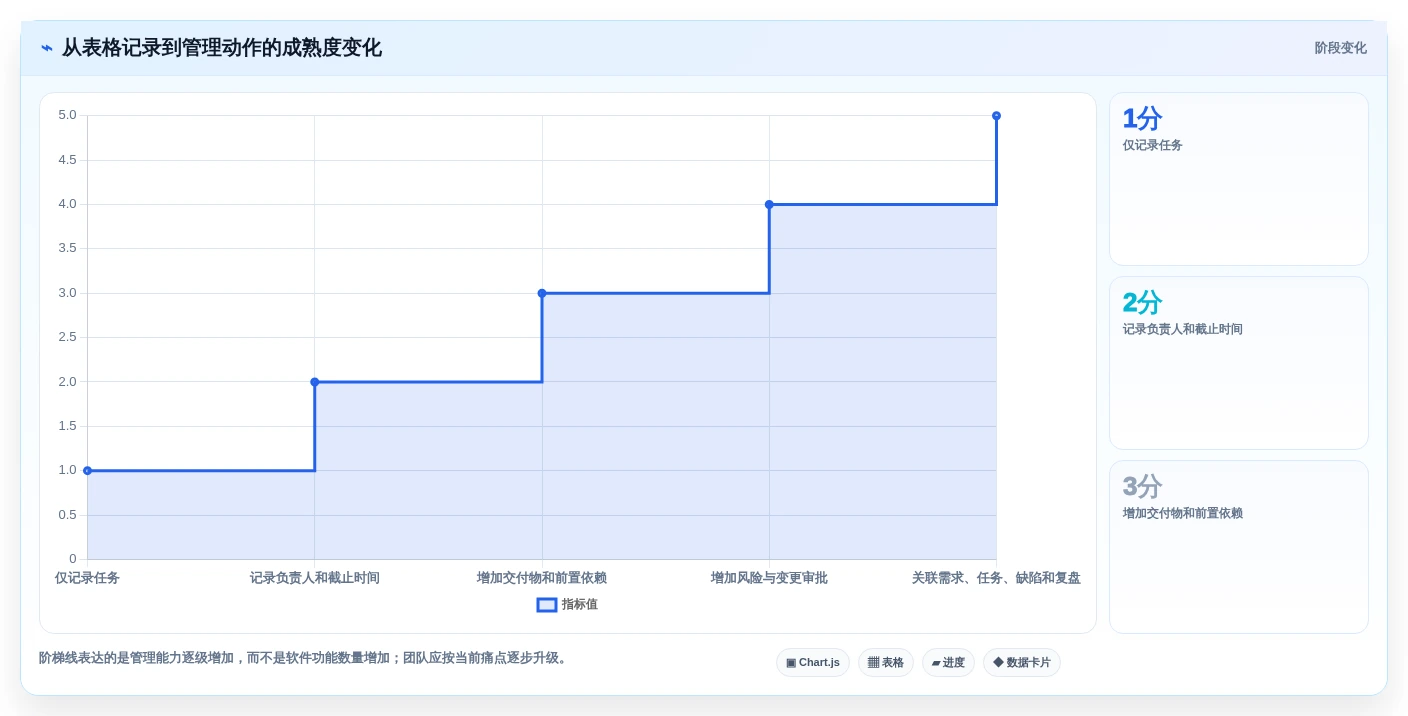The width and height of the screenshot is (1408, 716).
Task: Toggle the 指标值 legend swatch
Action: (547, 605)
